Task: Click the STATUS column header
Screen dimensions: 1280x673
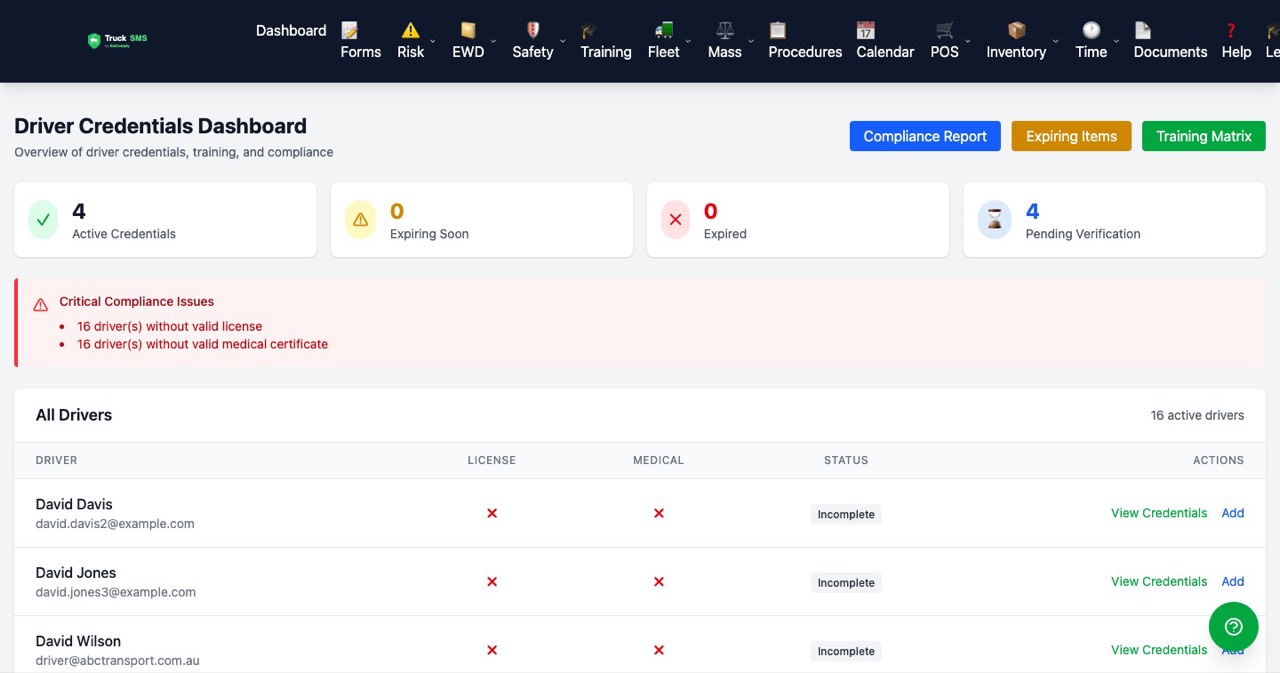Action: [846, 460]
